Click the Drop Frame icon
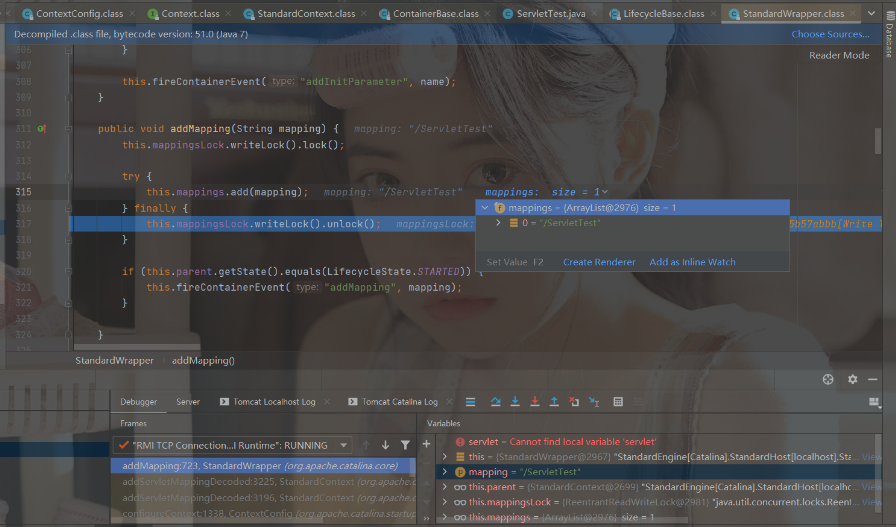 click(x=574, y=402)
